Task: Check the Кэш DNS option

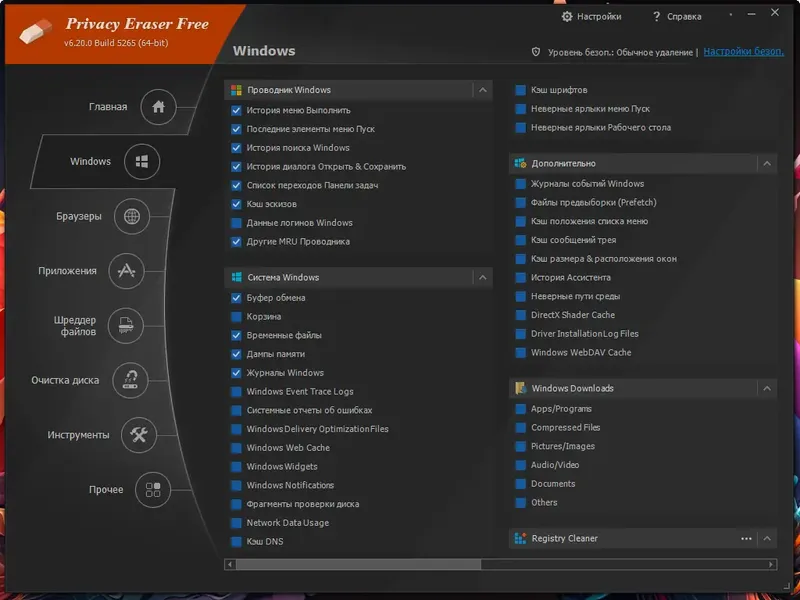Action: 237,542
